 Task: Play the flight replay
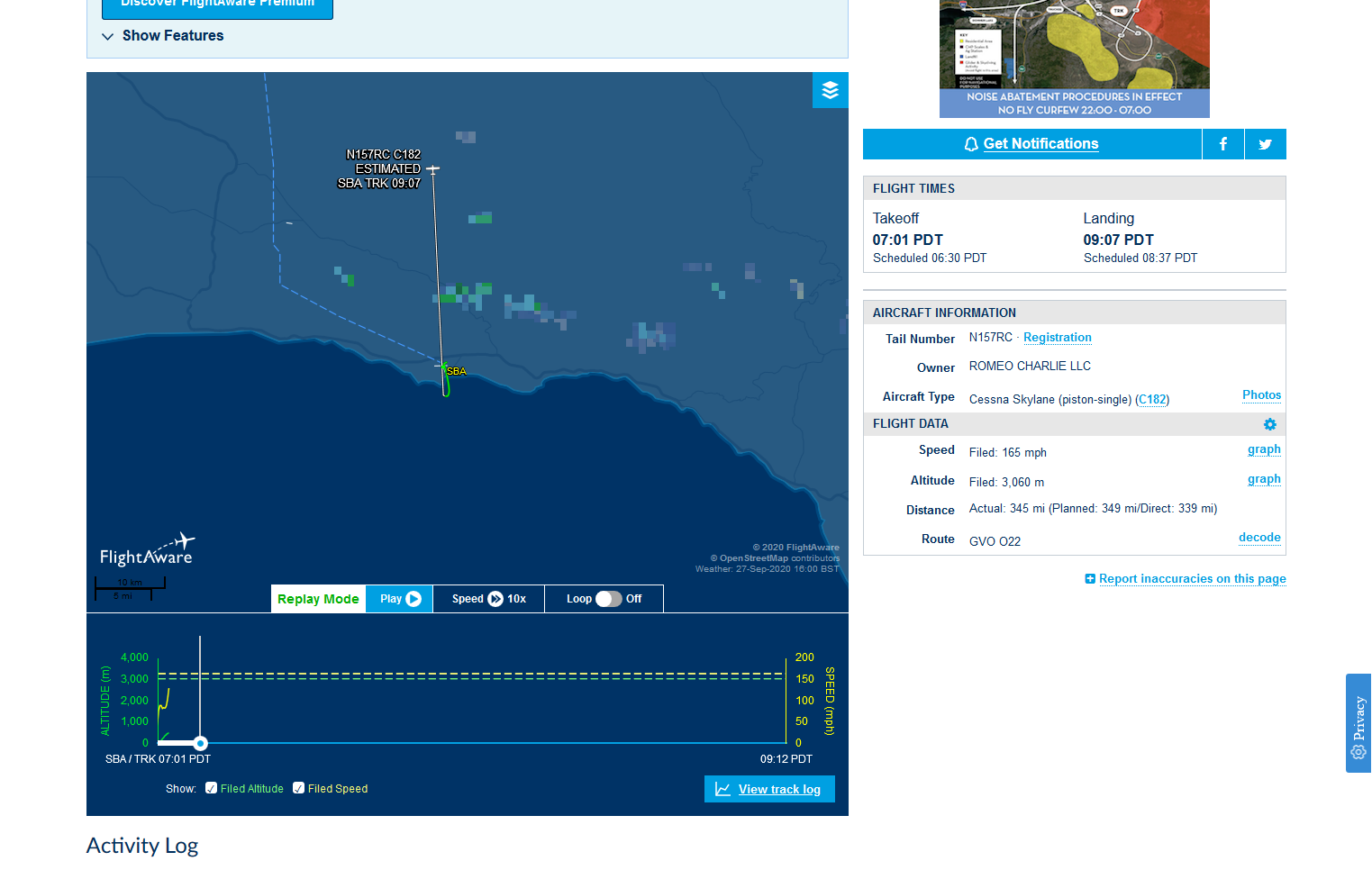[x=400, y=599]
